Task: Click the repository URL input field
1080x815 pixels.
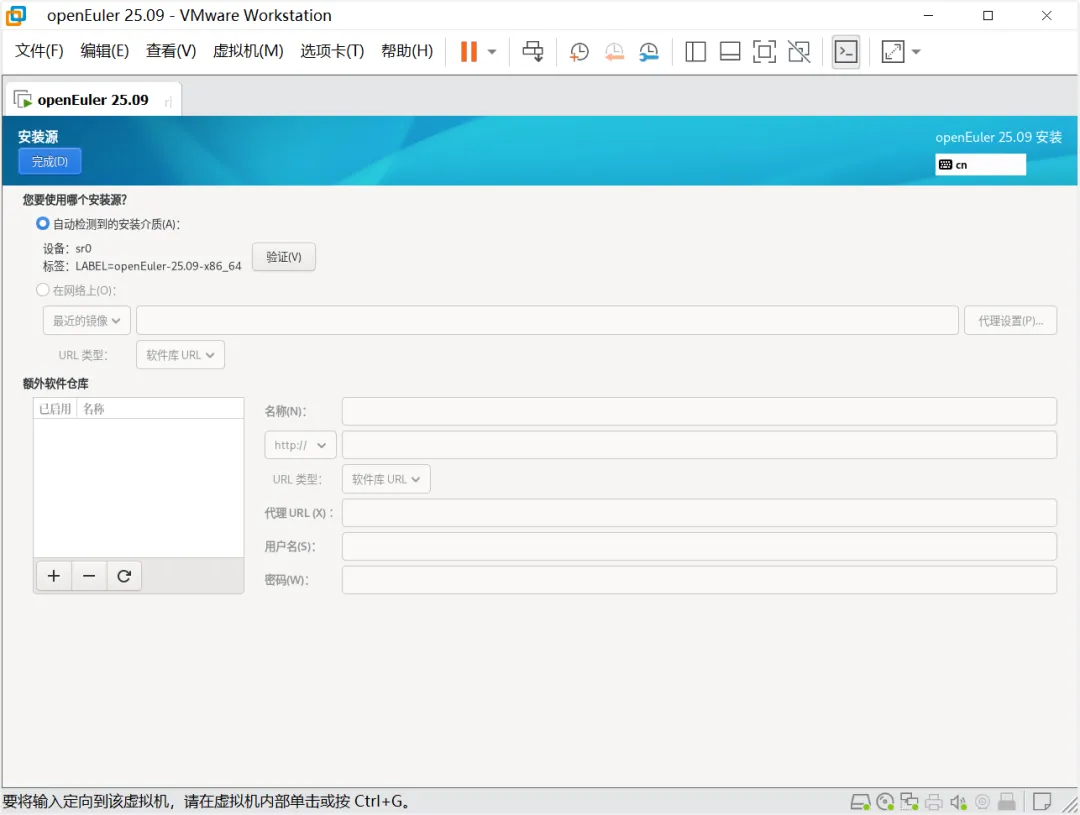Action: pos(699,445)
